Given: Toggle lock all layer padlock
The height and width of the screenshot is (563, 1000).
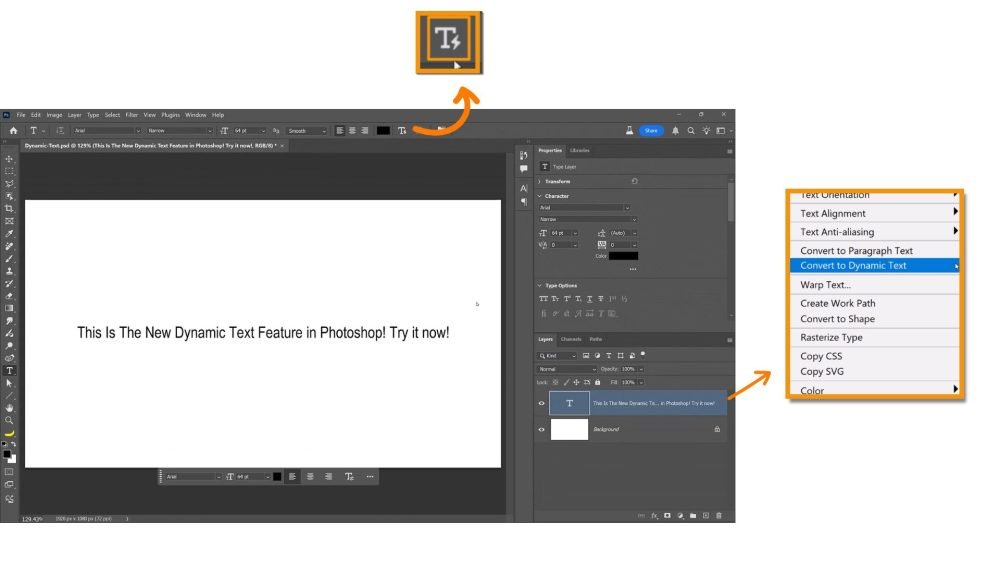Looking at the screenshot, I should click(x=598, y=382).
